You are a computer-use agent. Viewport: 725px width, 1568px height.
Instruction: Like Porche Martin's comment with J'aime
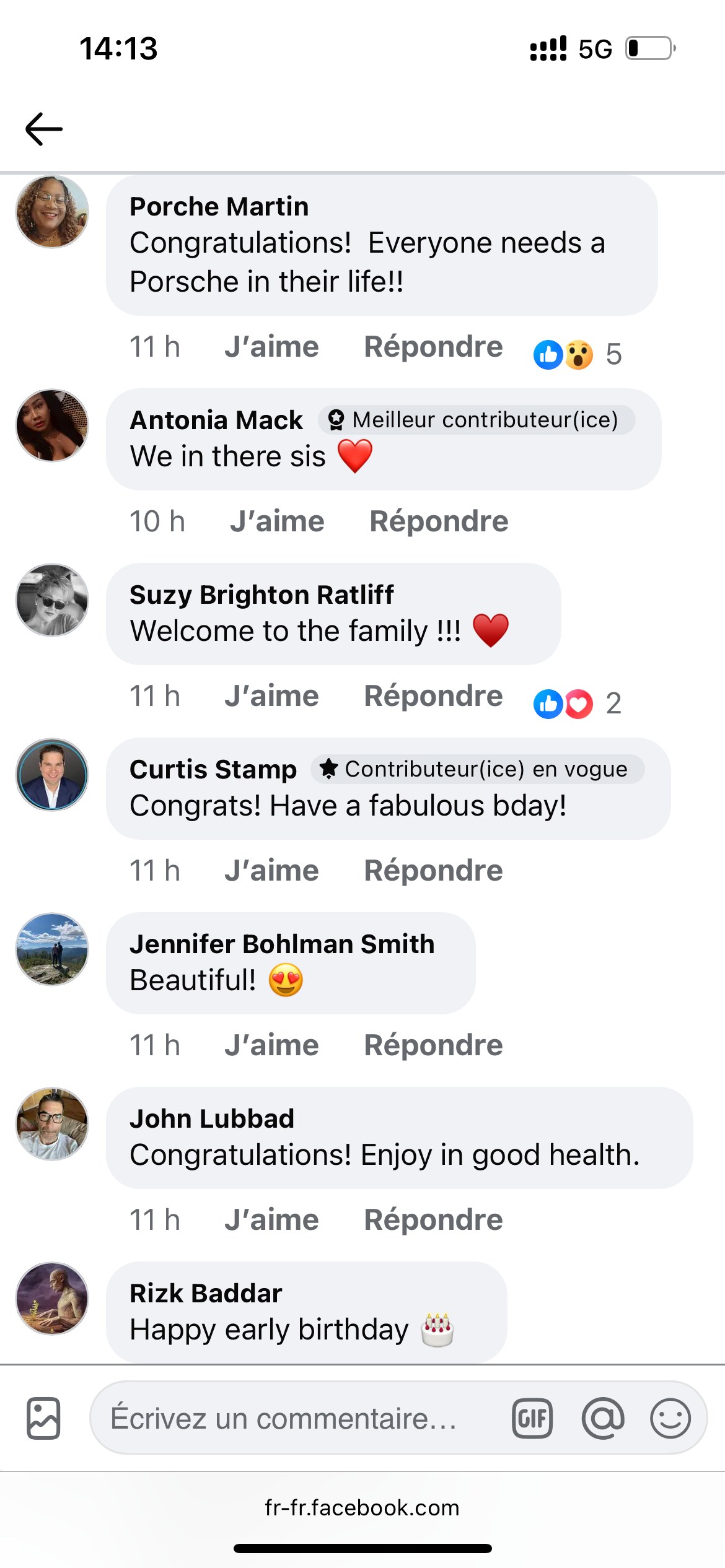tap(271, 347)
